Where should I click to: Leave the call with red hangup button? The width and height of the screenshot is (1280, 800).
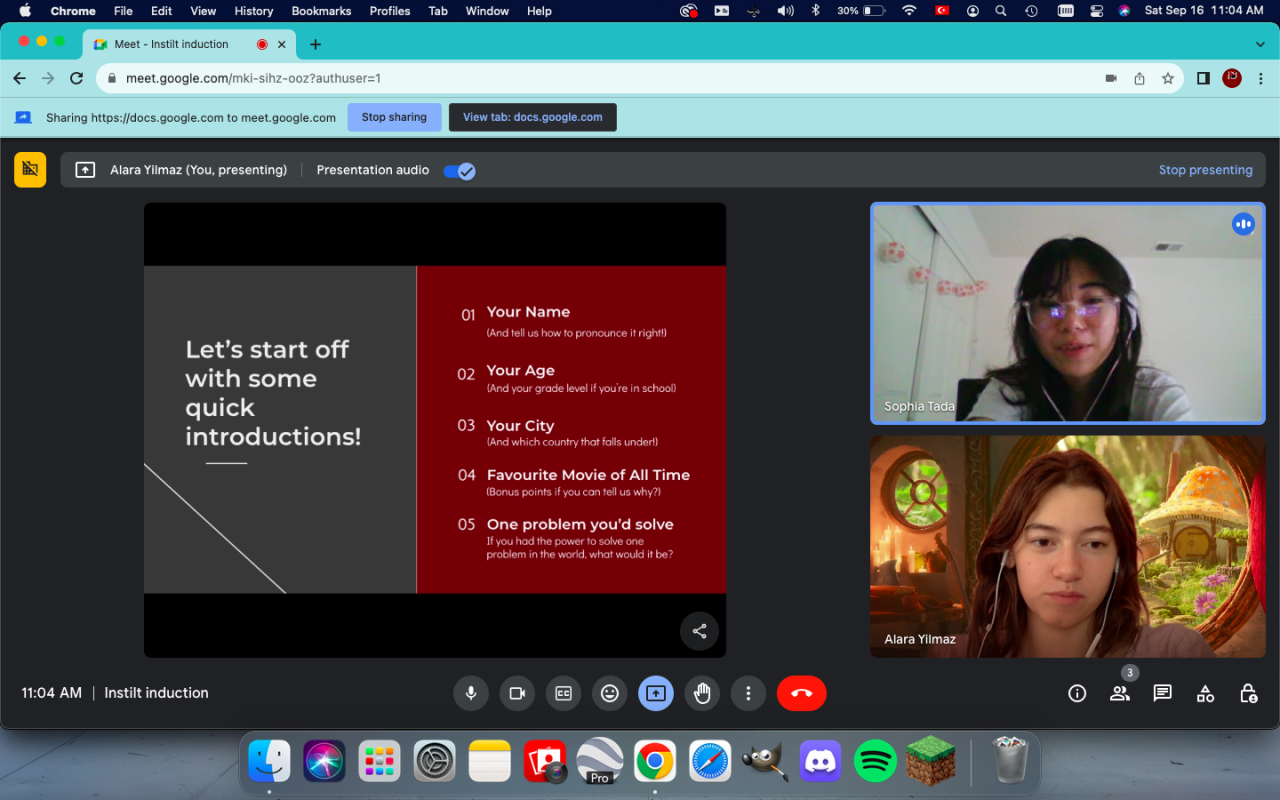point(801,693)
